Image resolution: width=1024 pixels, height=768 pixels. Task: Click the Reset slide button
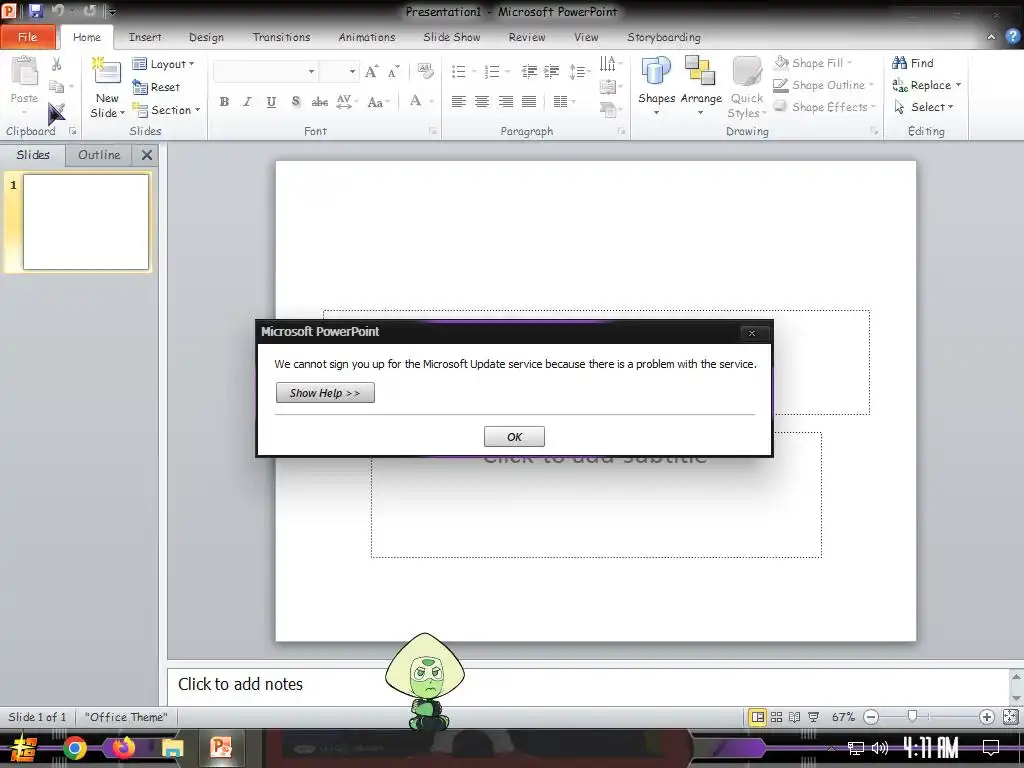156,87
